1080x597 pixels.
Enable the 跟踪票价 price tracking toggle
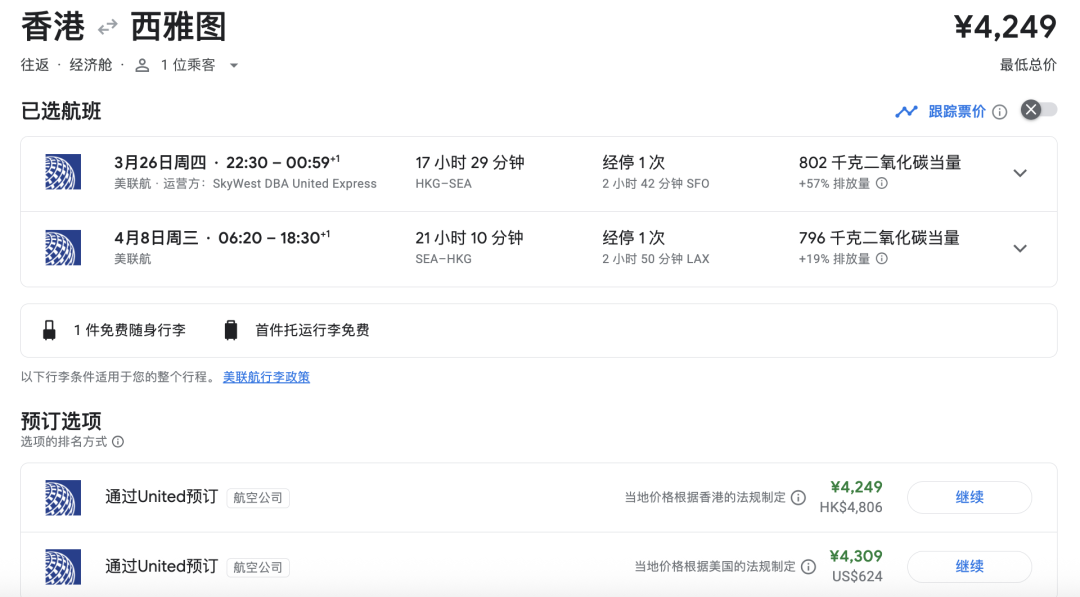click(1038, 110)
